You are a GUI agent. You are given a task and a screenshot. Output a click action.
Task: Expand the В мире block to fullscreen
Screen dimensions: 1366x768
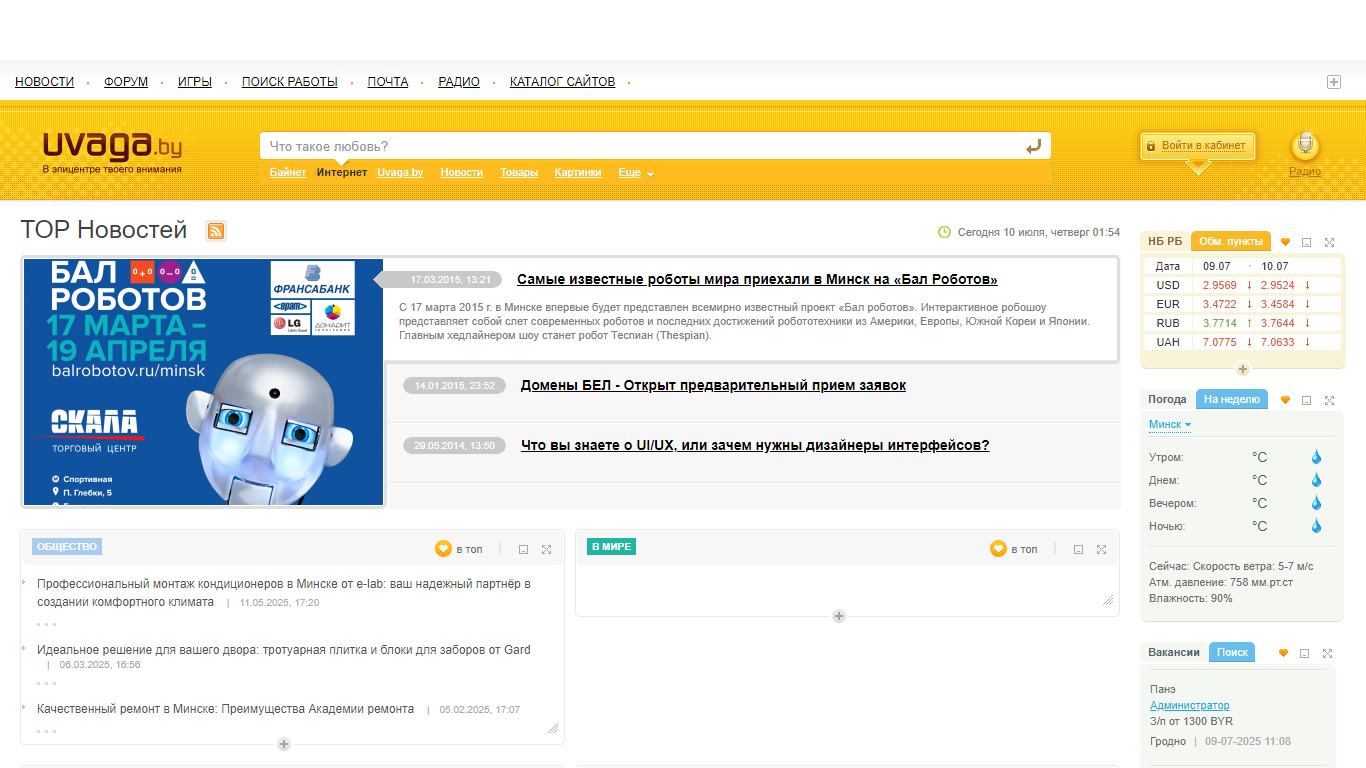click(x=1101, y=549)
